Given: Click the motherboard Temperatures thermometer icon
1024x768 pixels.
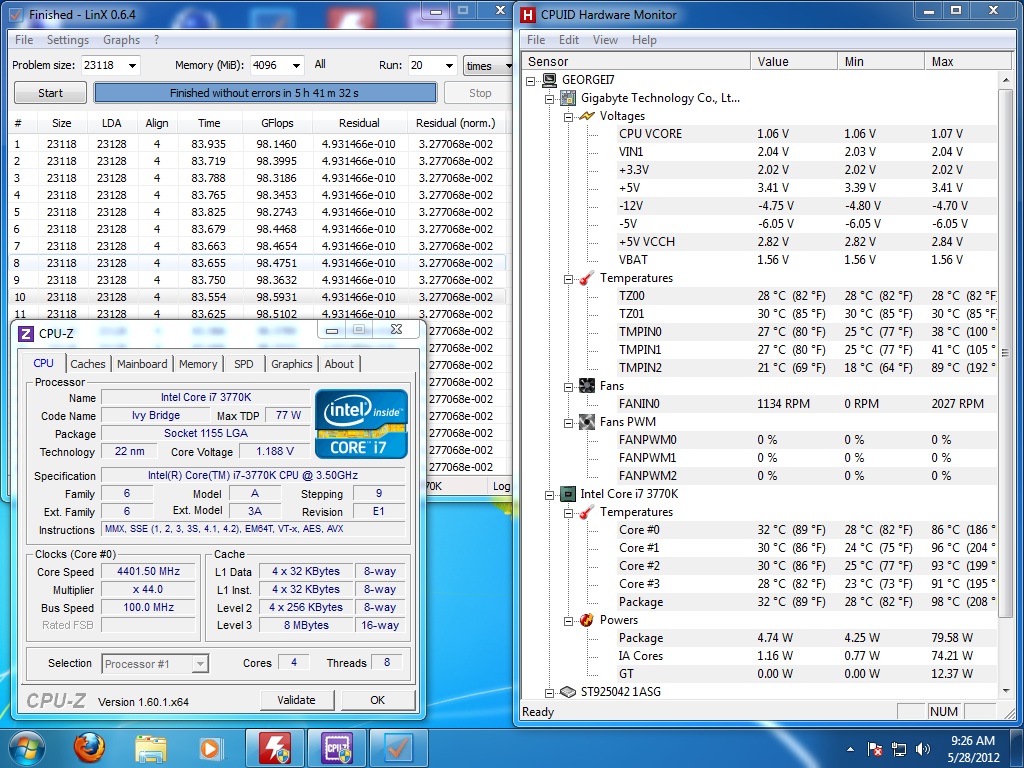Looking at the screenshot, I should pos(587,278).
